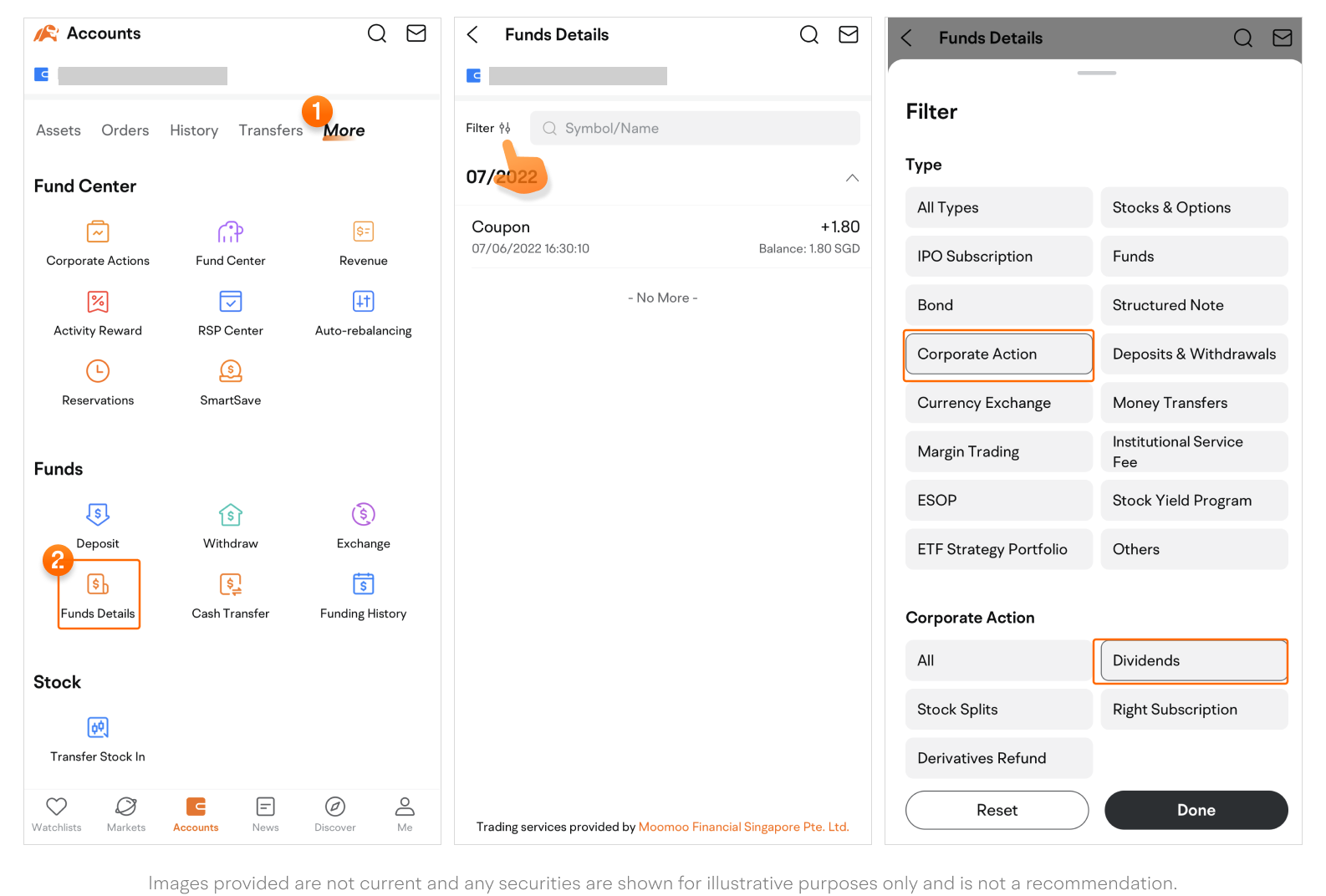The width and height of the screenshot is (1326, 896).
Task: Click the Symbol/Name search field
Action: point(694,128)
